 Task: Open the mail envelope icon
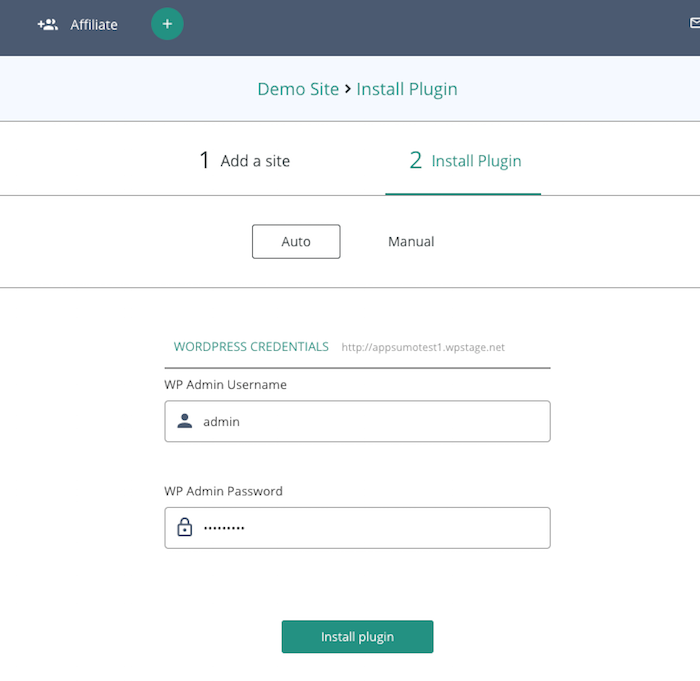pos(695,23)
